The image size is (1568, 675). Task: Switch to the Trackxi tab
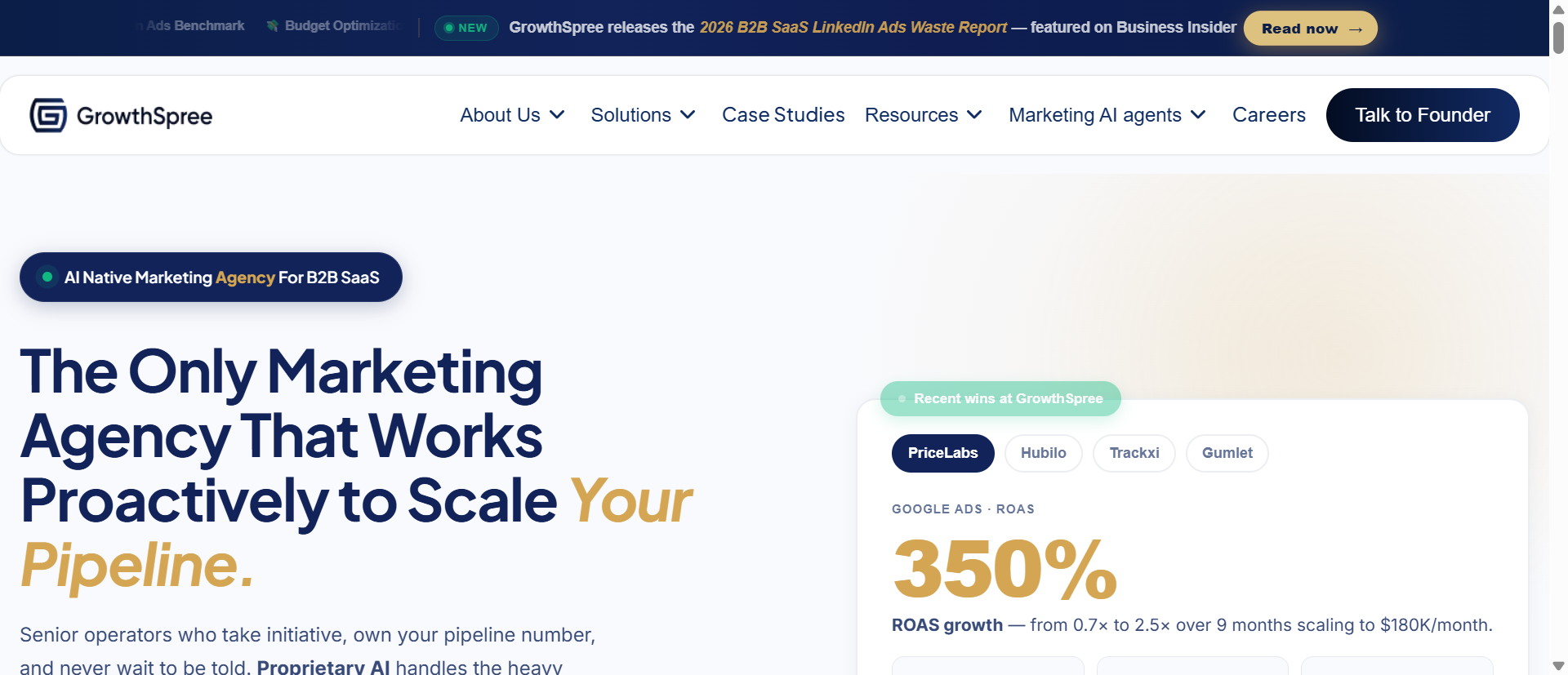[1134, 453]
